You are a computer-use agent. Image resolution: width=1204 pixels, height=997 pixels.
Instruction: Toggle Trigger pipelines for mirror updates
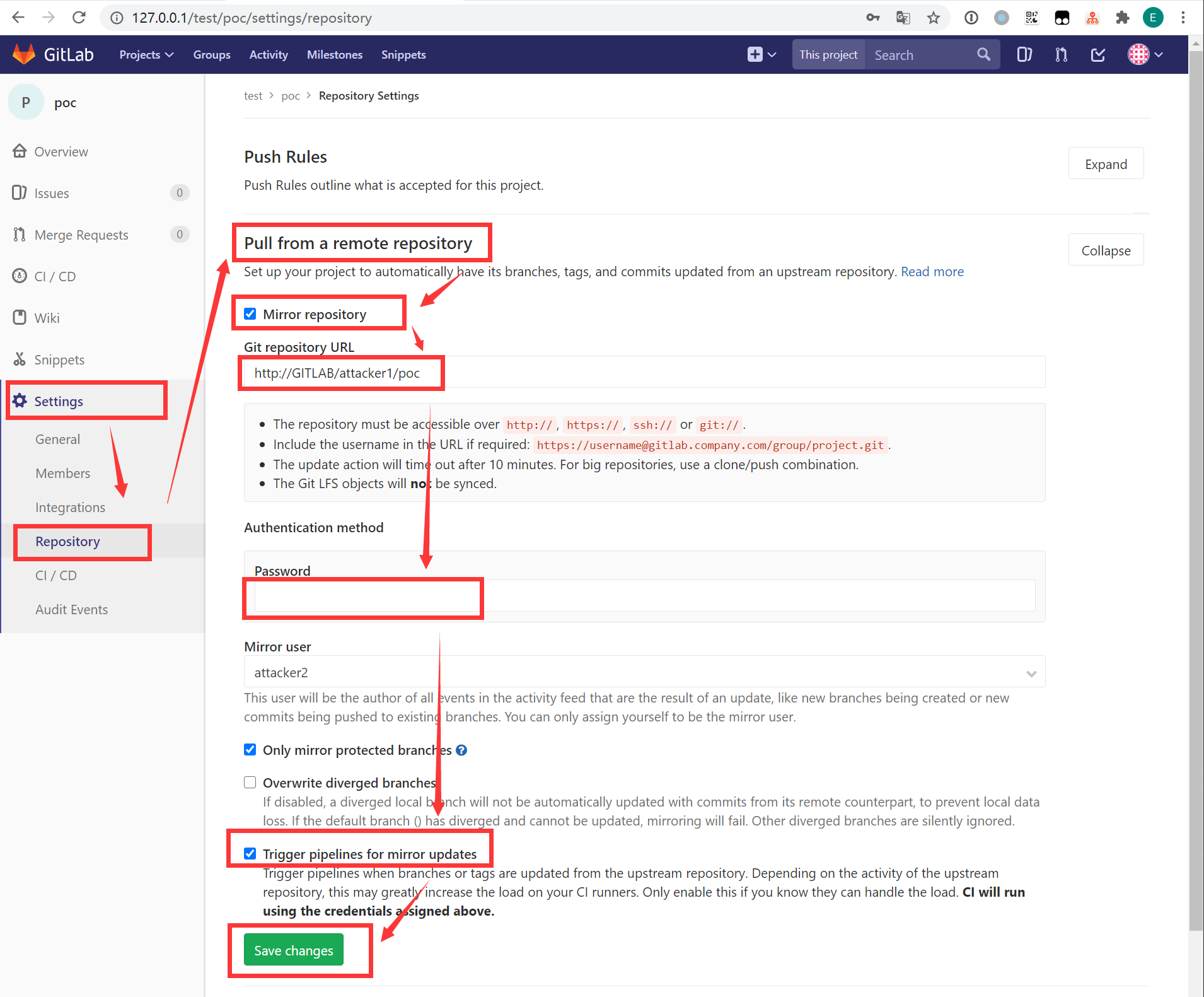tap(250, 854)
